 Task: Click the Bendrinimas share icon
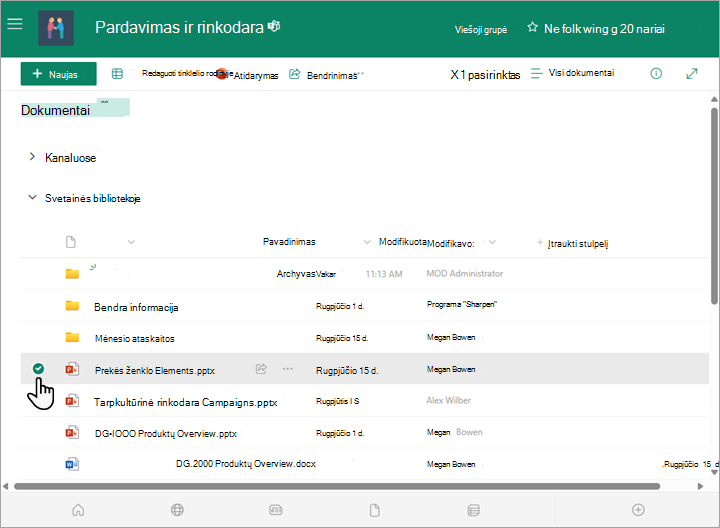(294, 74)
